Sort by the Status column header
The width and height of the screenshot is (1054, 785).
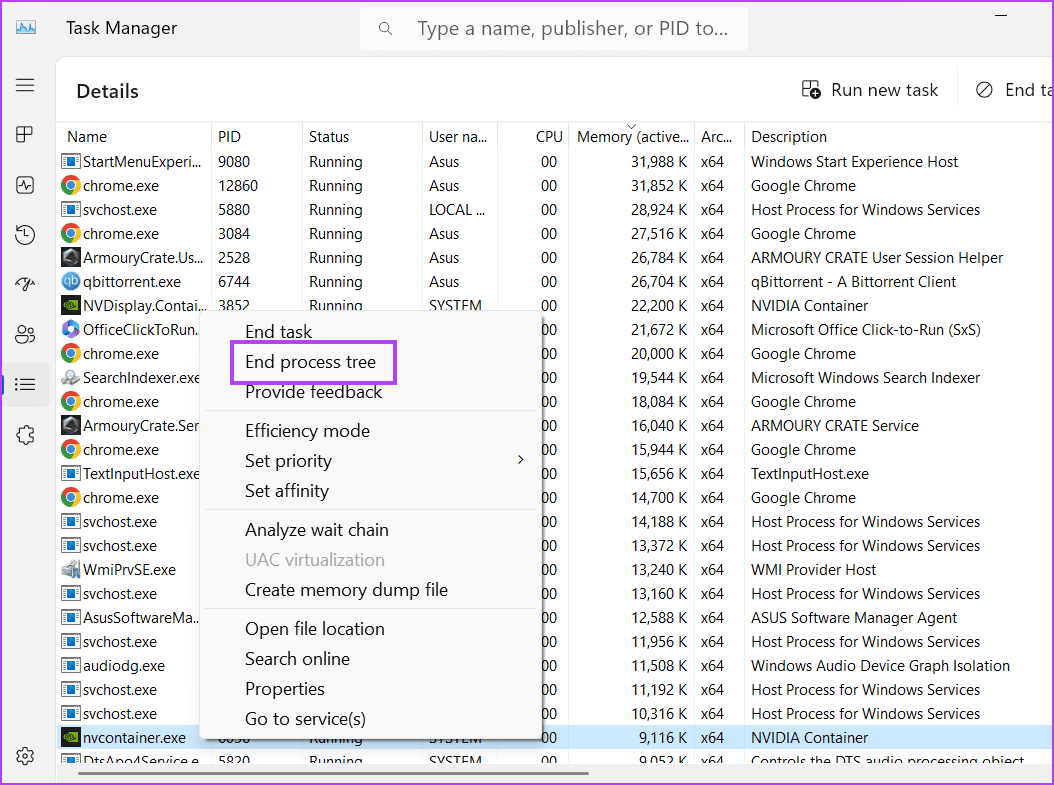[x=362, y=136]
